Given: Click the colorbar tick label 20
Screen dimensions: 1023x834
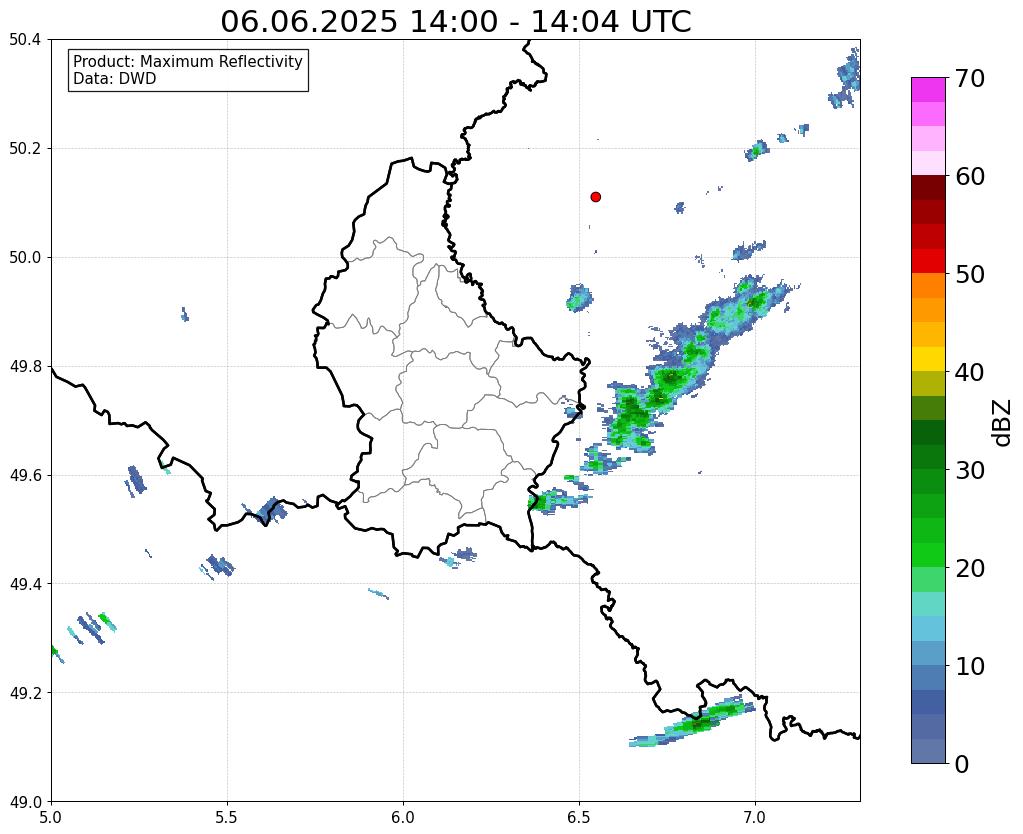Looking at the screenshot, I should click(x=969, y=568).
